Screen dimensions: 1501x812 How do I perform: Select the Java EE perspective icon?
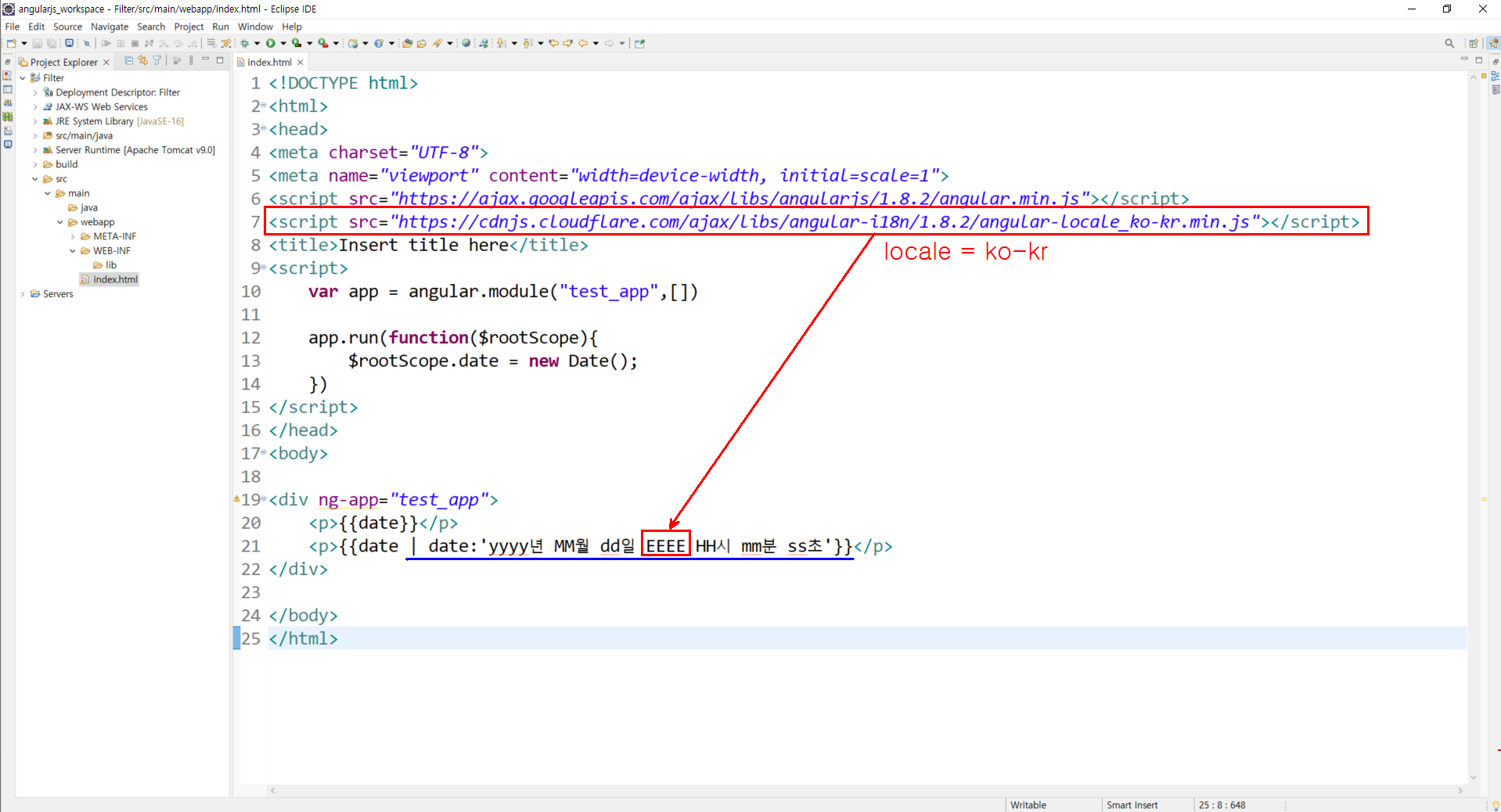1493,44
